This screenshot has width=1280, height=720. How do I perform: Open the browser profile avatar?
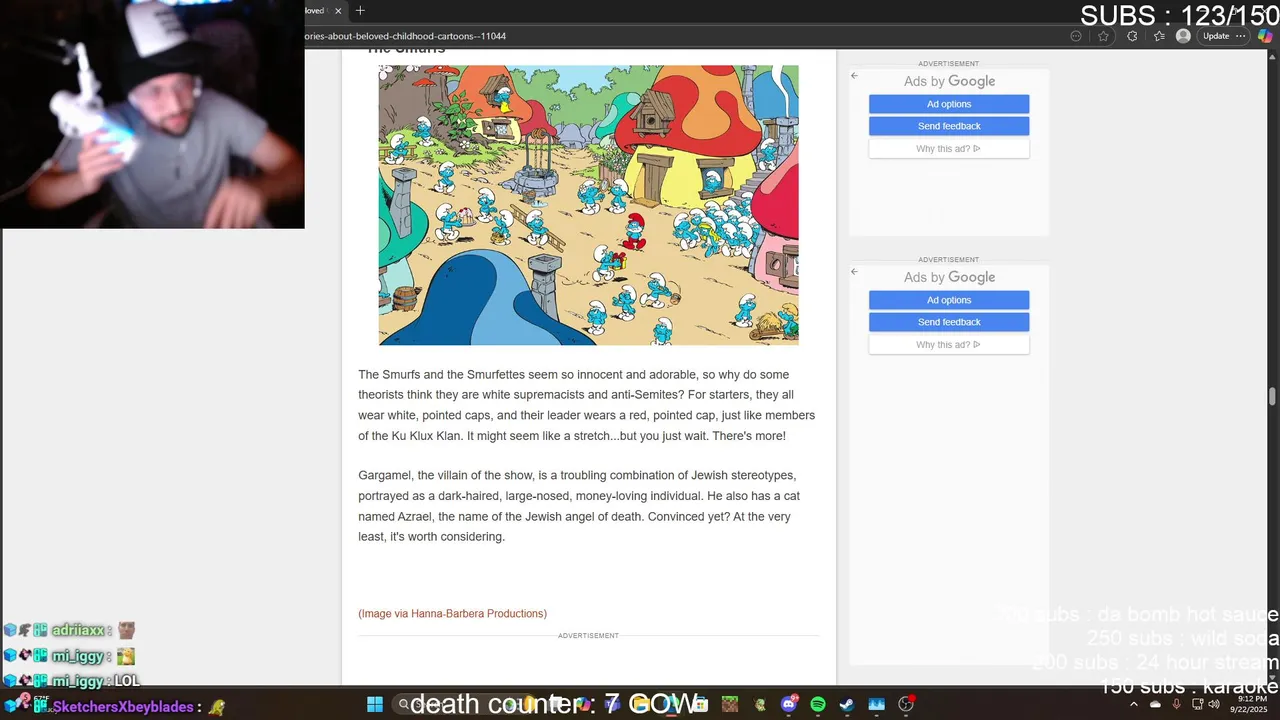point(1183,36)
